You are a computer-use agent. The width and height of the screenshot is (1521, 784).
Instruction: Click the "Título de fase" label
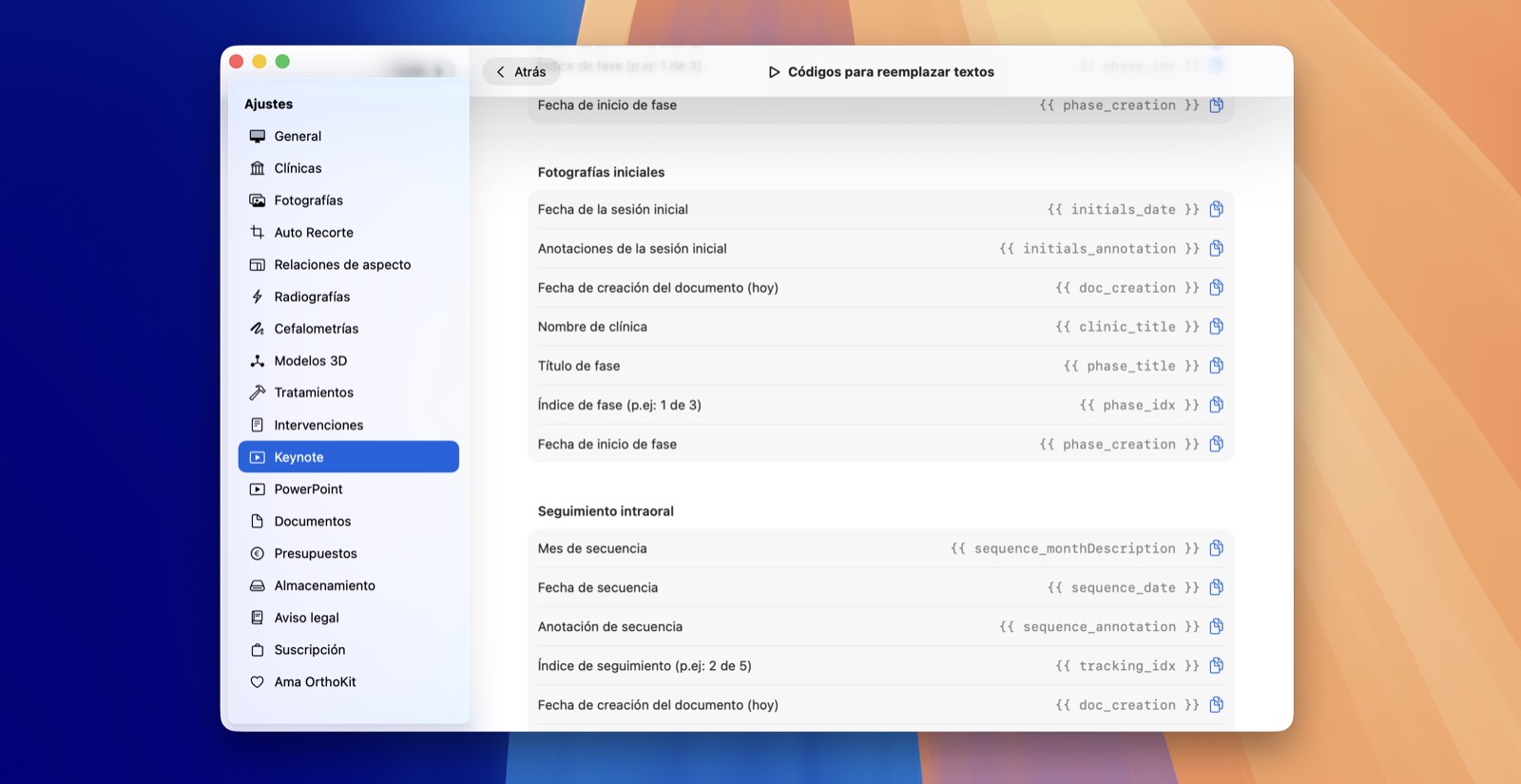(x=579, y=366)
